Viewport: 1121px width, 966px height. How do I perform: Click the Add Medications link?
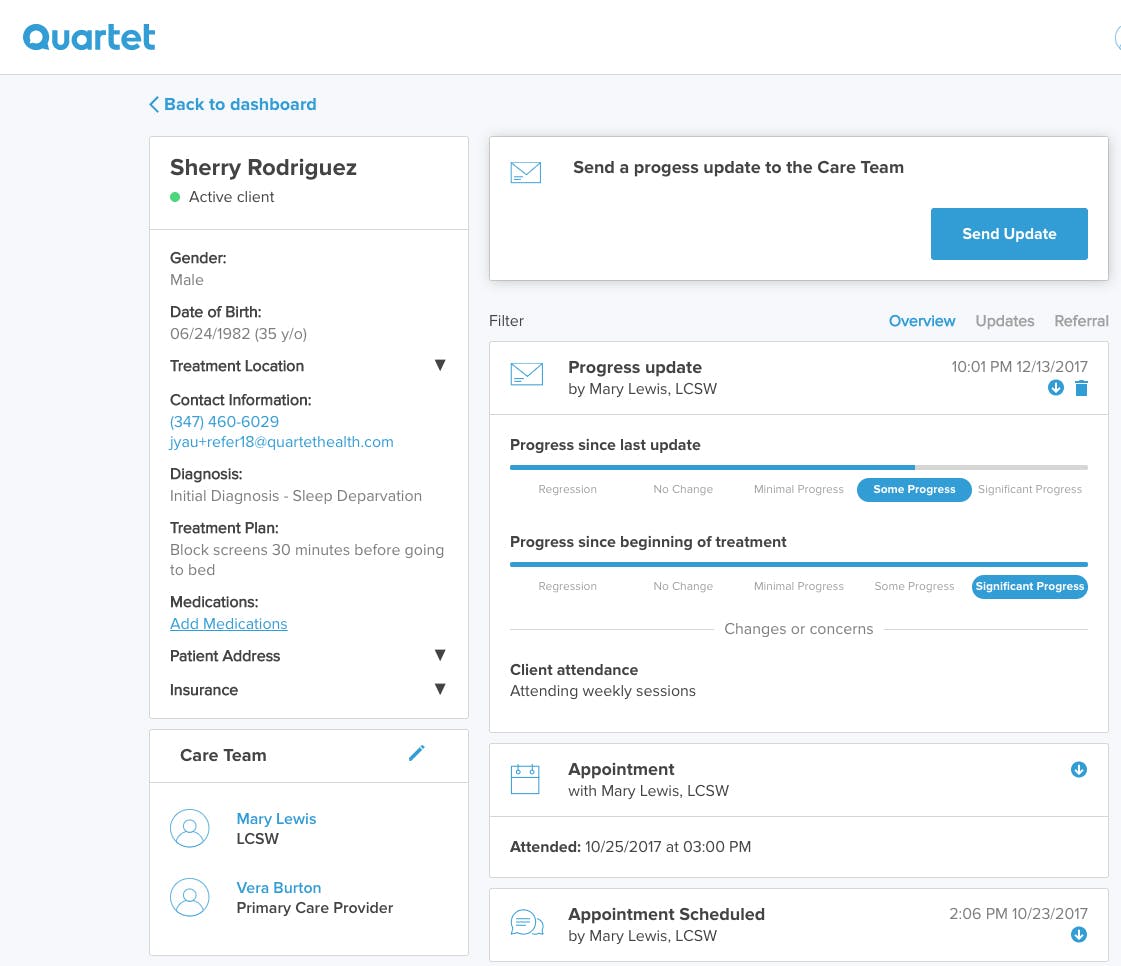(229, 624)
